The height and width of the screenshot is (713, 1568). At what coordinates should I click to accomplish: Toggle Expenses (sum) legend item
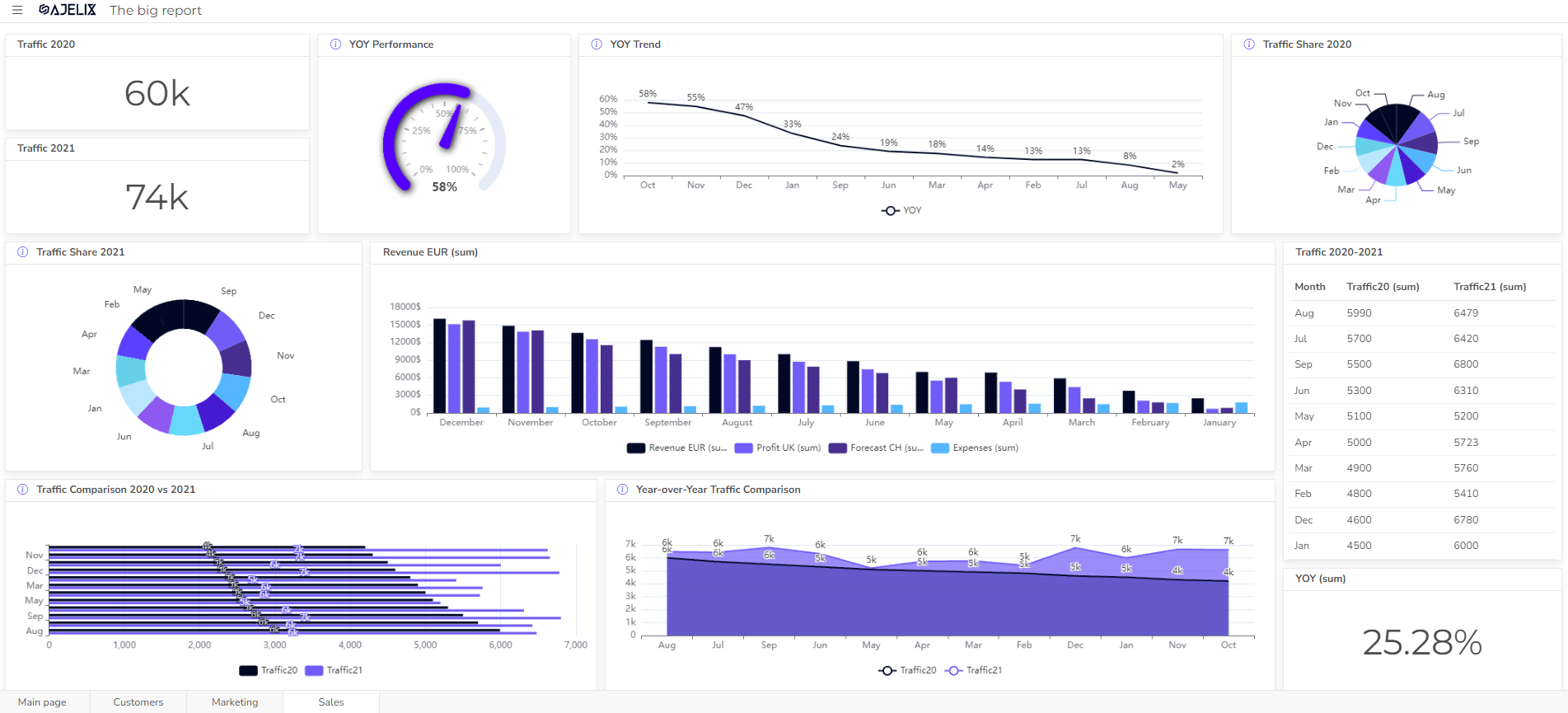tap(975, 448)
